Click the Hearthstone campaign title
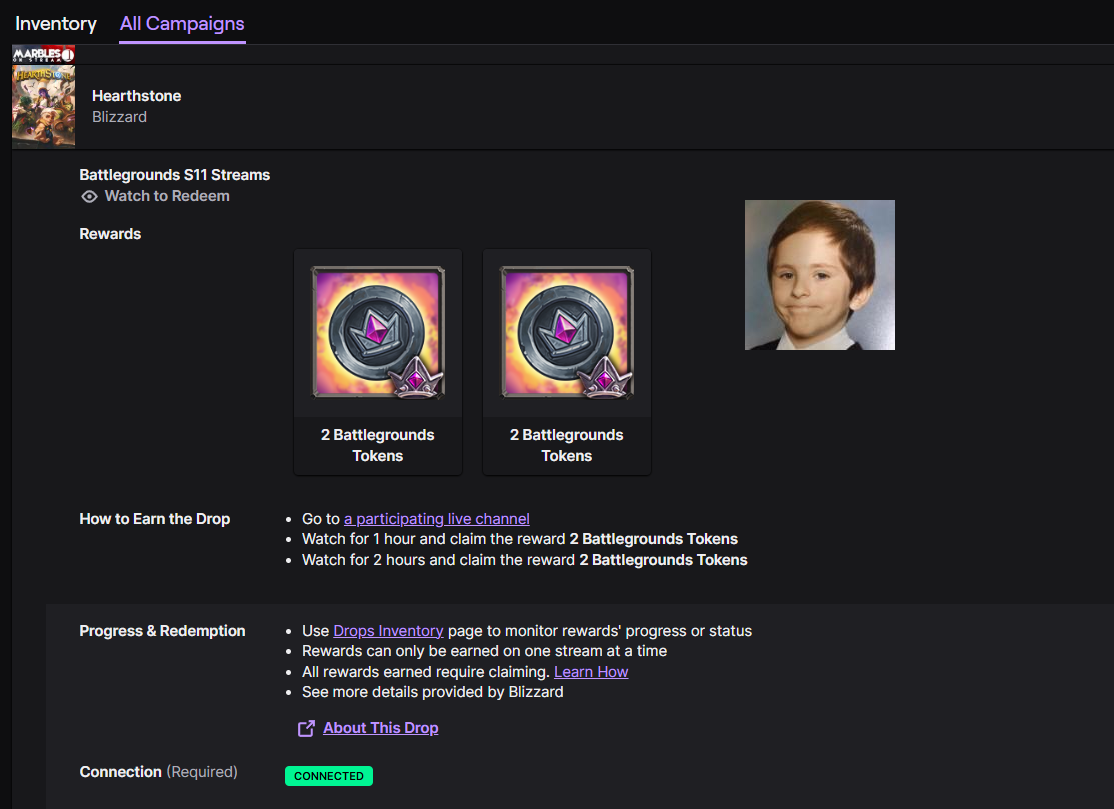The height and width of the screenshot is (809, 1114). 136,96
